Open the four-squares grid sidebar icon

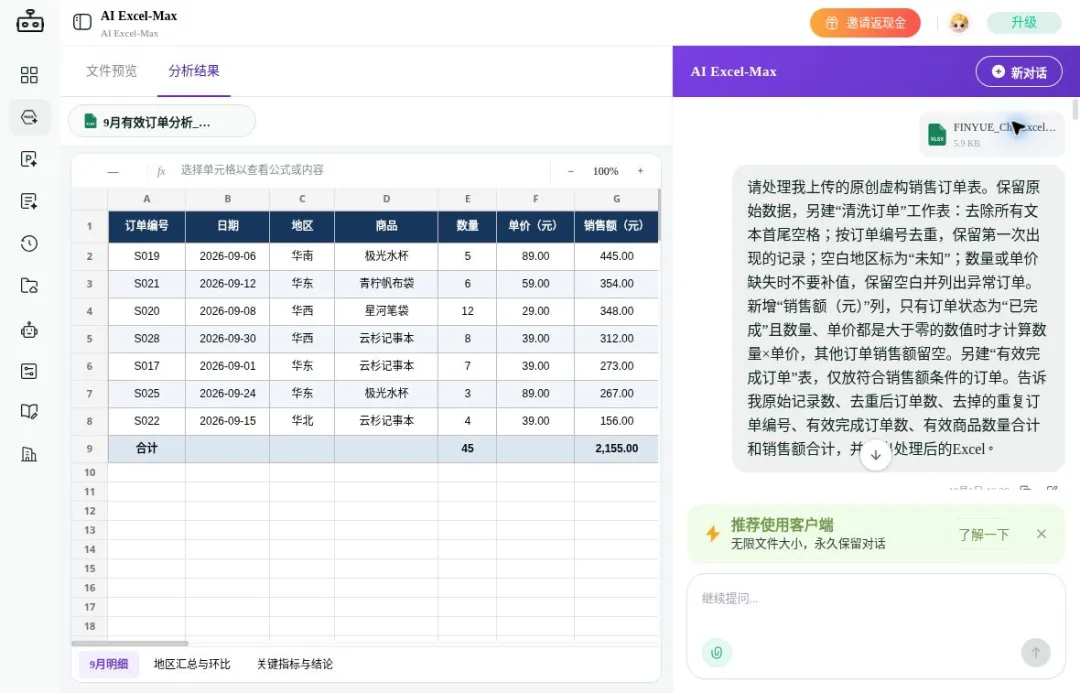[x=29, y=74]
